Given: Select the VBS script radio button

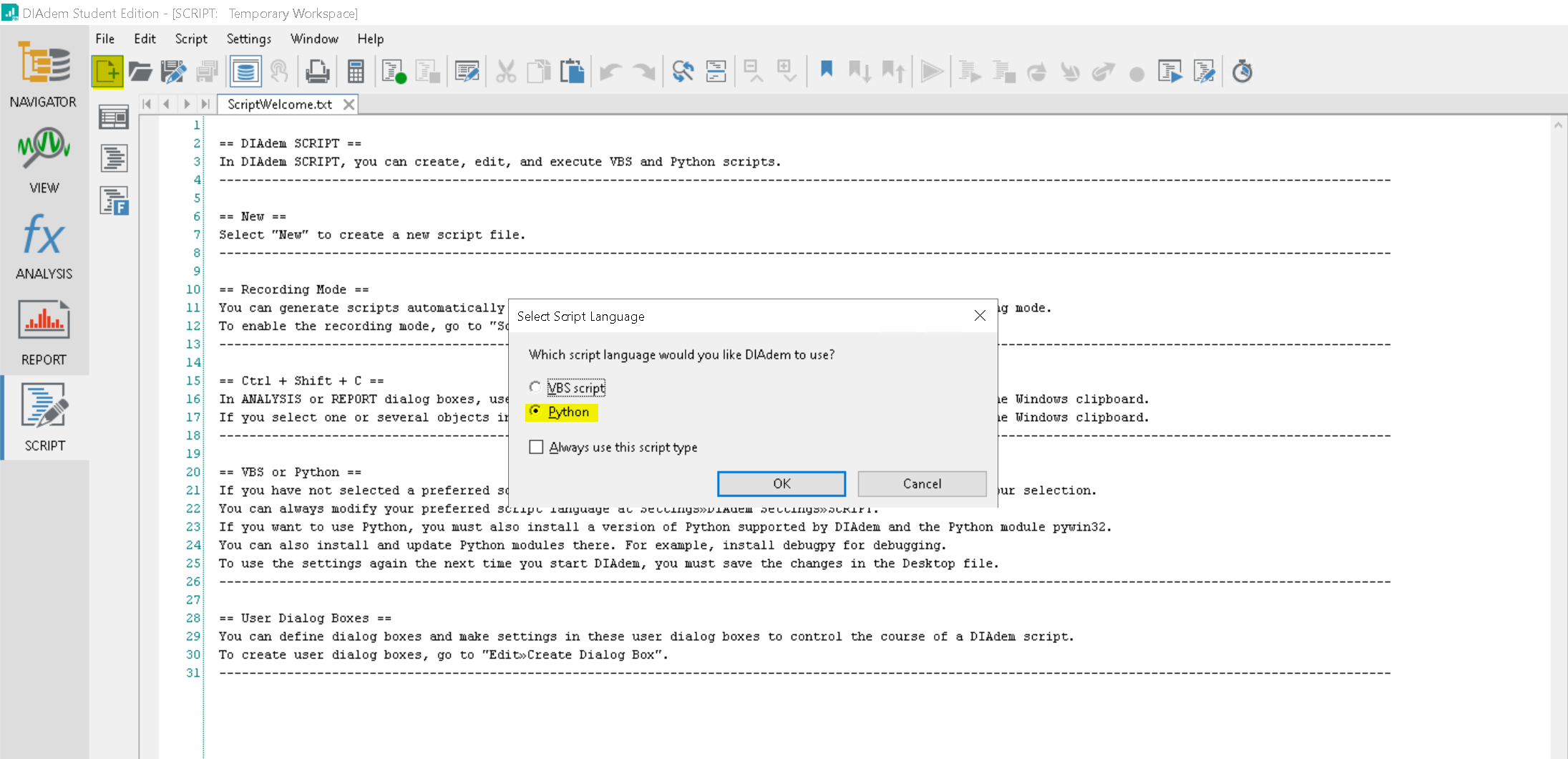Looking at the screenshot, I should 535,387.
